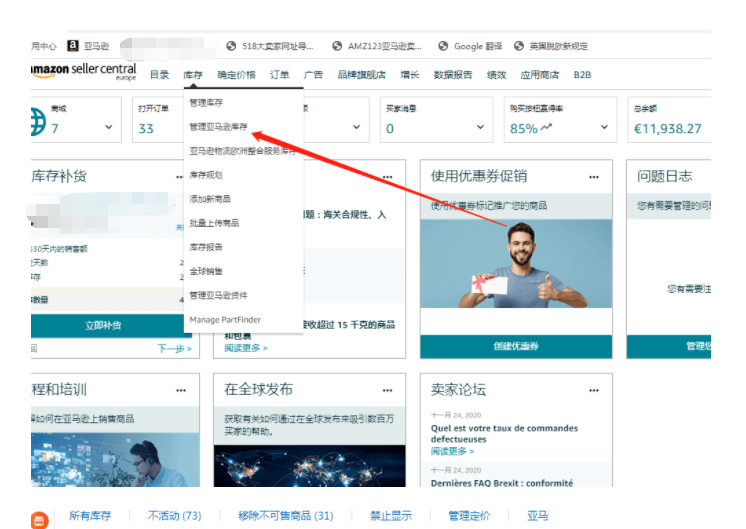Image resolution: width=746 pixels, height=529 pixels.
Task: Click the 总余额 €11,938.27 value
Action: (667, 128)
